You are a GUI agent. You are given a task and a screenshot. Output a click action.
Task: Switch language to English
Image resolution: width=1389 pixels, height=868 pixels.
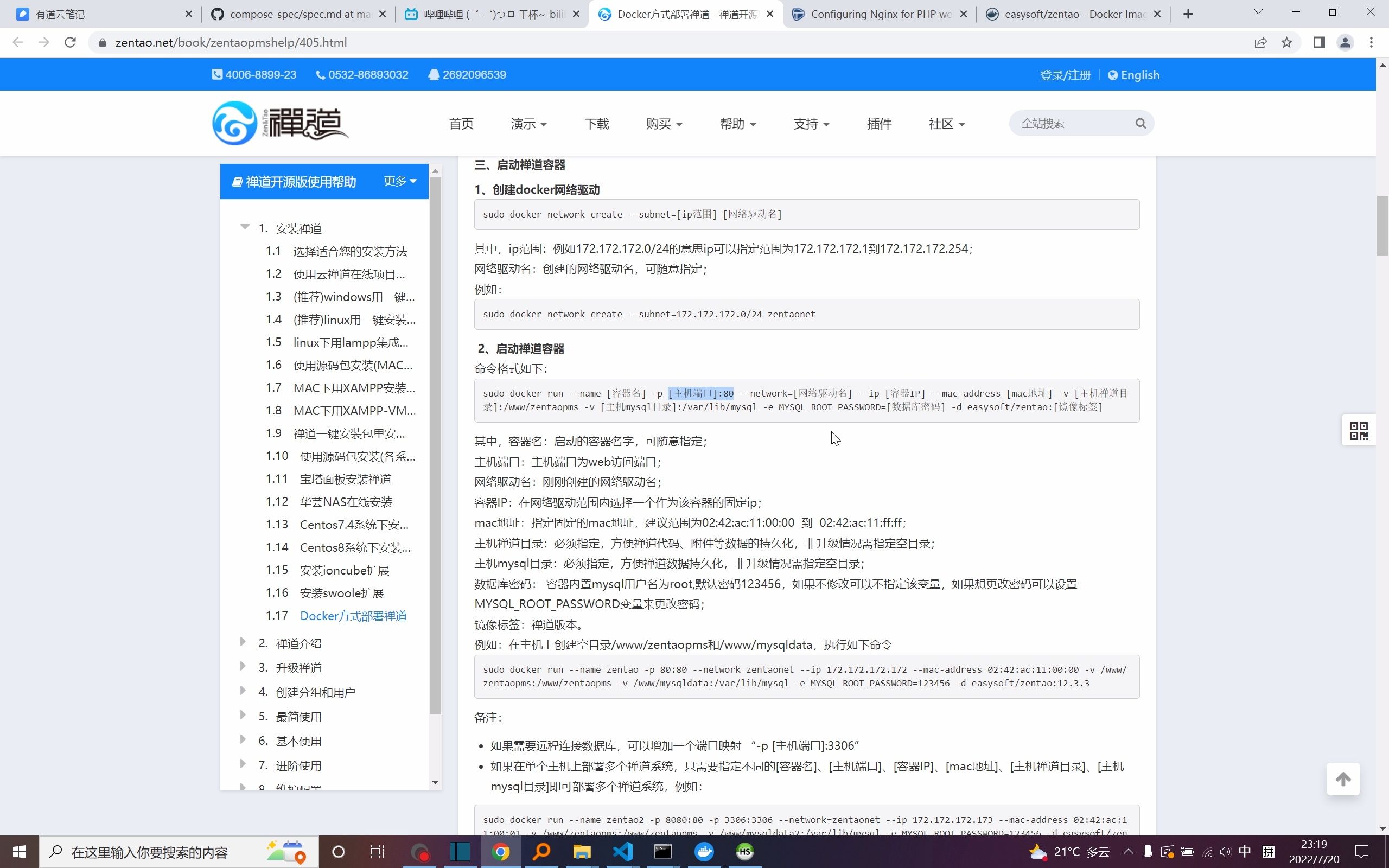(x=1133, y=75)
